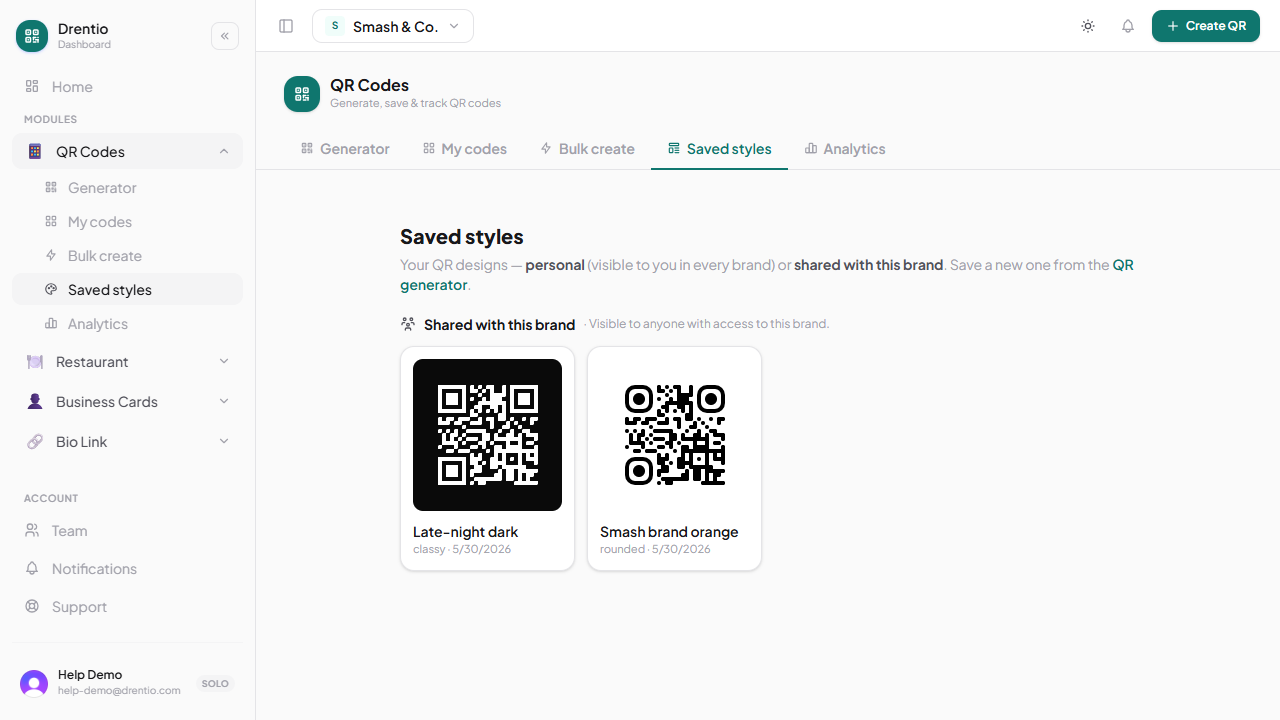Click the Restaurant module icon
1280x720 pixels.
pos(35,362)
